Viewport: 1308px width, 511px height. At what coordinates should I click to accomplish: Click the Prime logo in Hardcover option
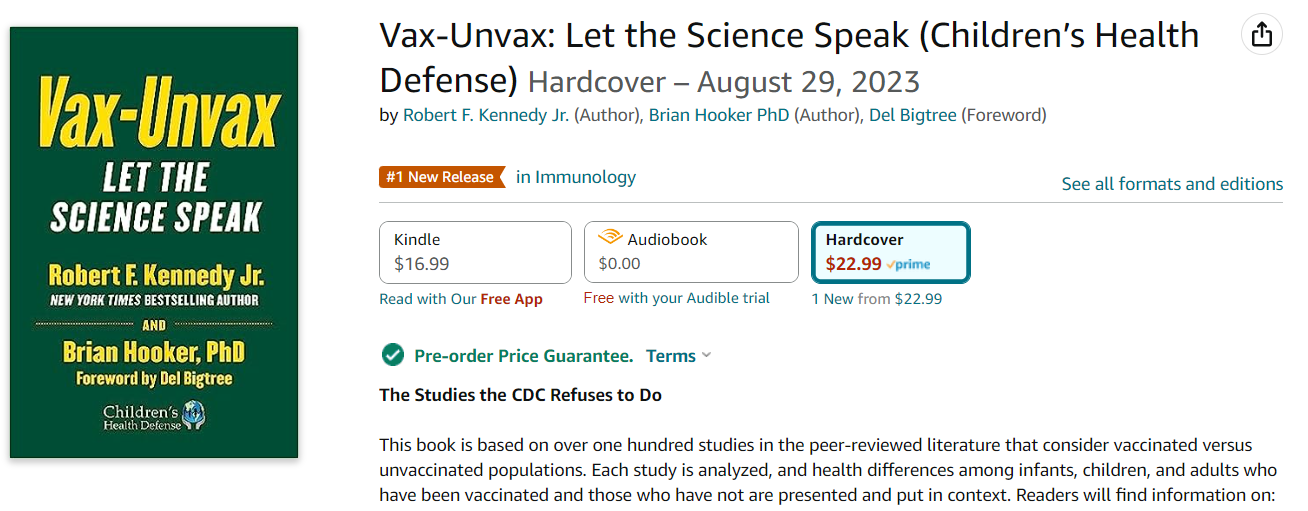[x=908, y=264]
